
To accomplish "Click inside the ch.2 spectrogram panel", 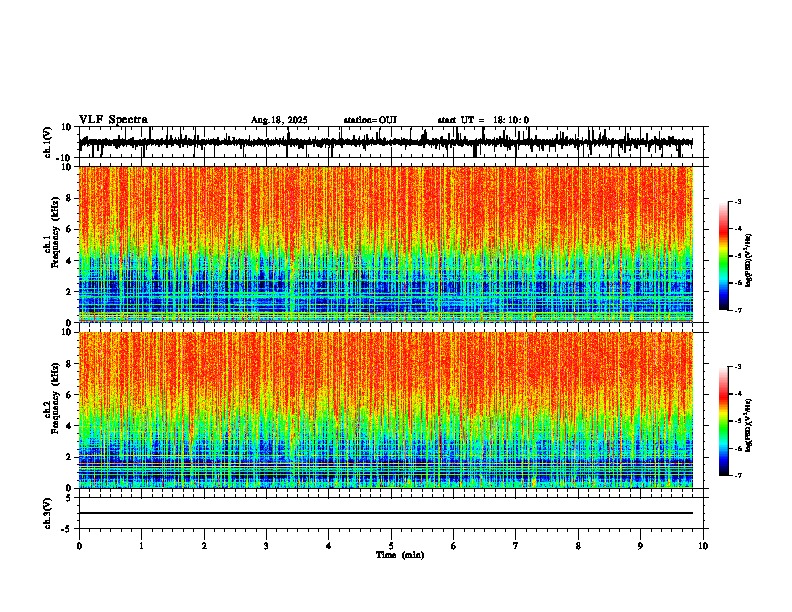I will pos(386,410).
